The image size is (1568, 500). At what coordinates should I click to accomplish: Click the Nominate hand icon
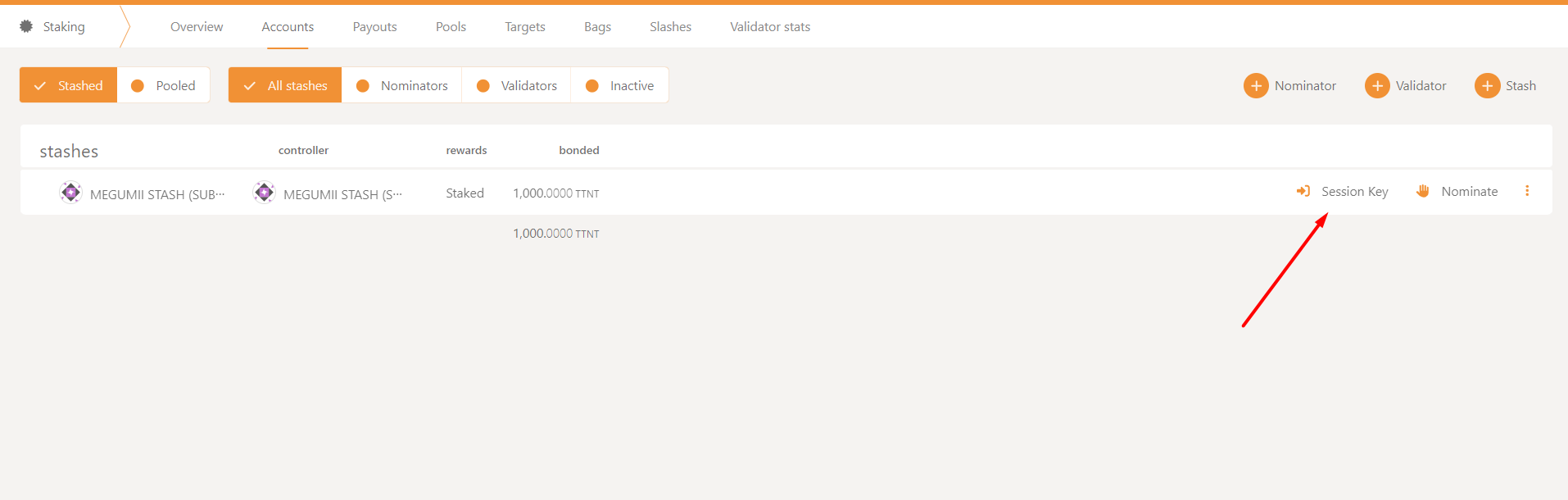coord(1422,191)
